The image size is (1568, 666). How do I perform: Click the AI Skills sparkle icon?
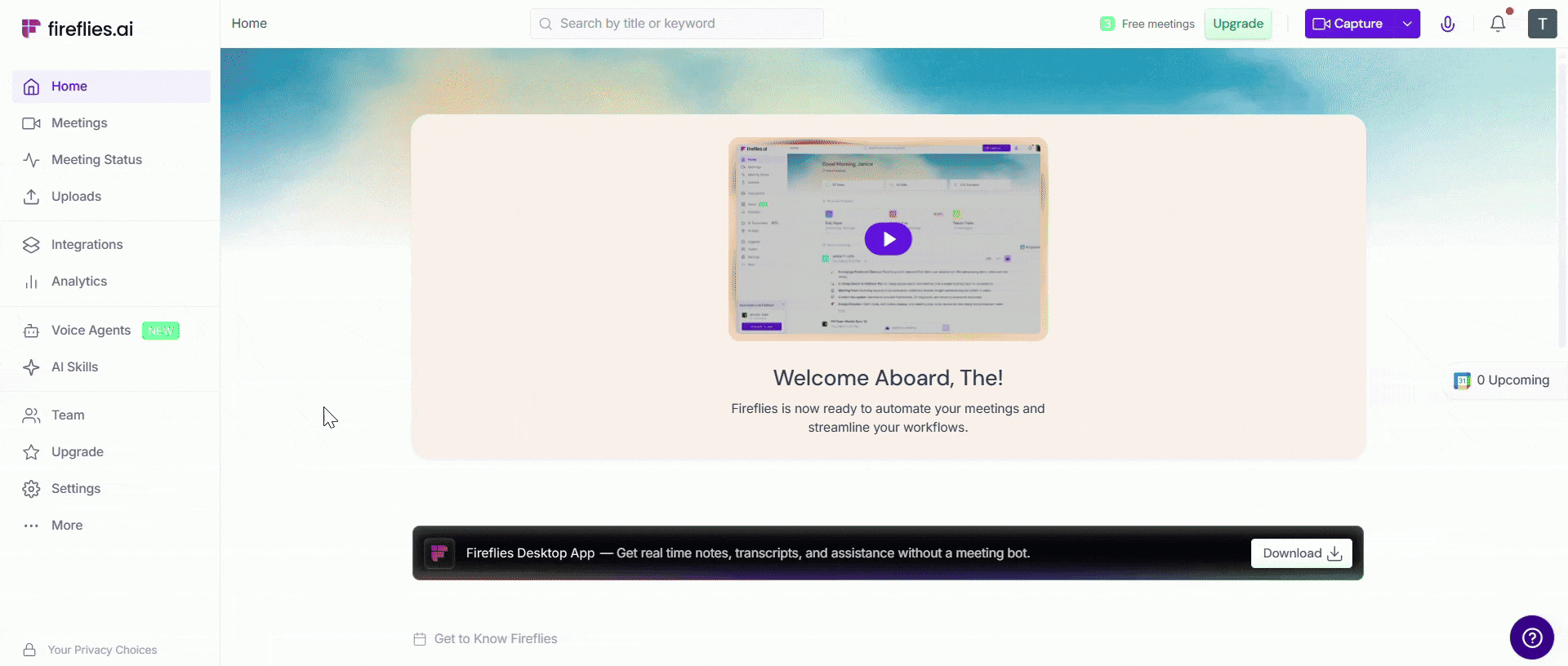coord(31,367)
